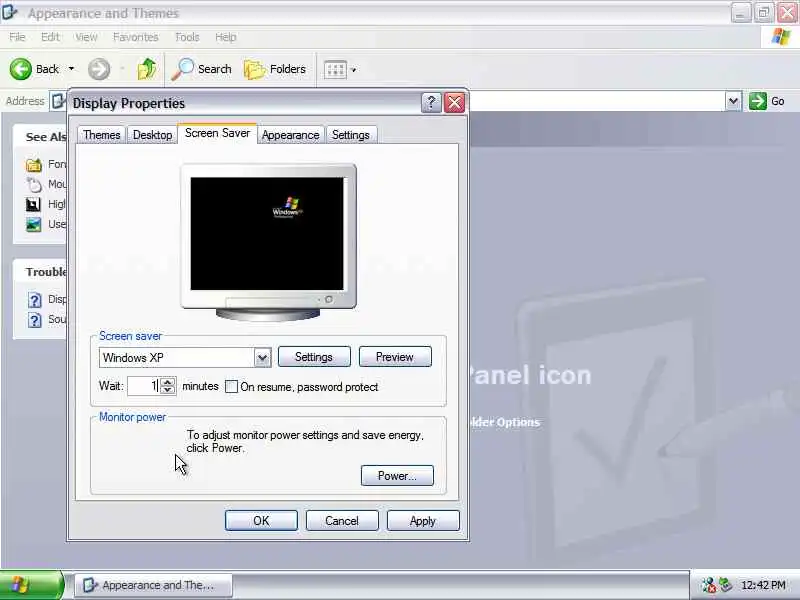
Task: Click the Preview button
Action: pyautogui.click(x=395, y=357)
